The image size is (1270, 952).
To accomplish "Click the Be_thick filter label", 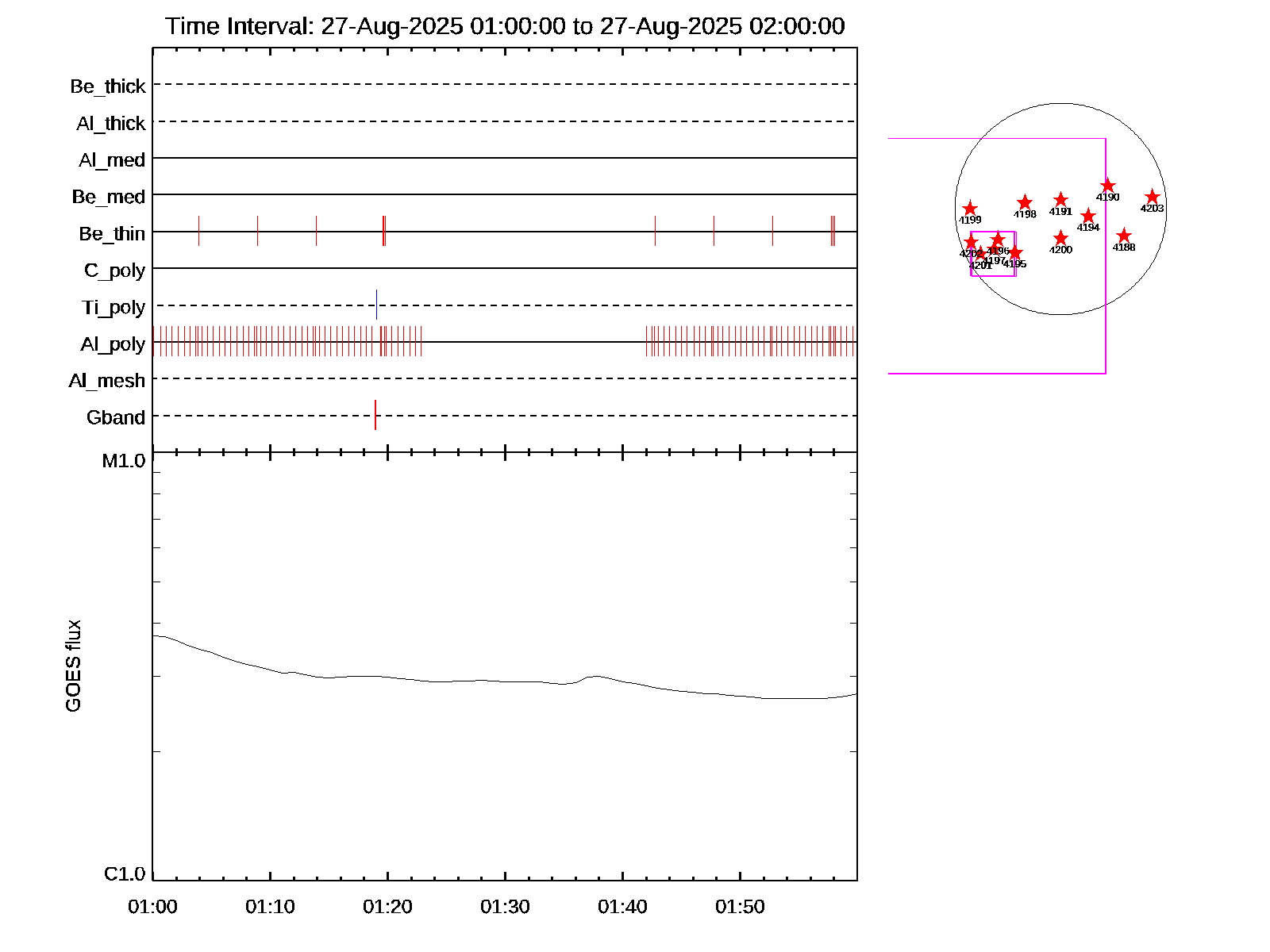I will click(108, 86).
